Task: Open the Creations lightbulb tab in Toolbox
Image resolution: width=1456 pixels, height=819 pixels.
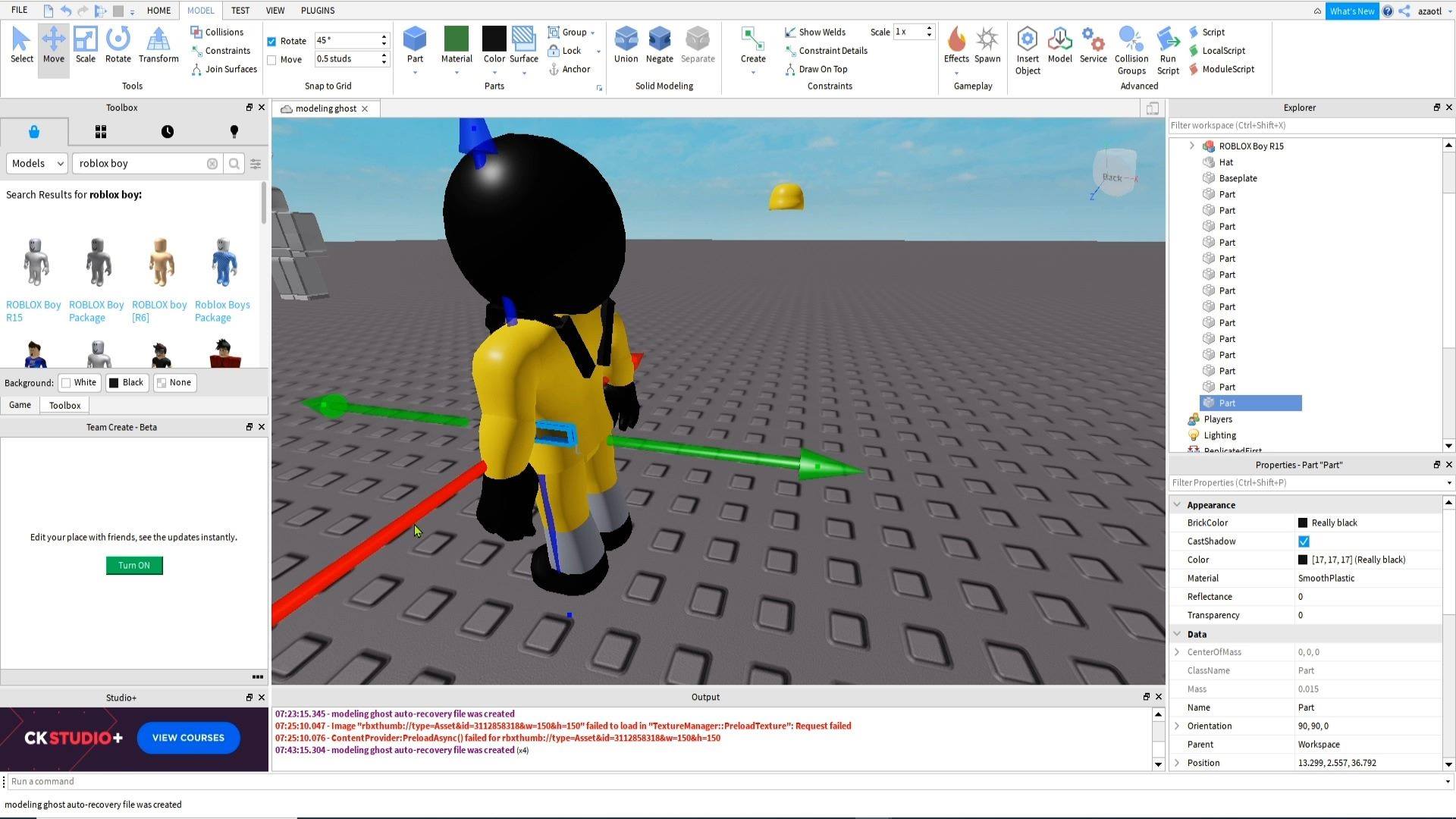Action: 234,132
